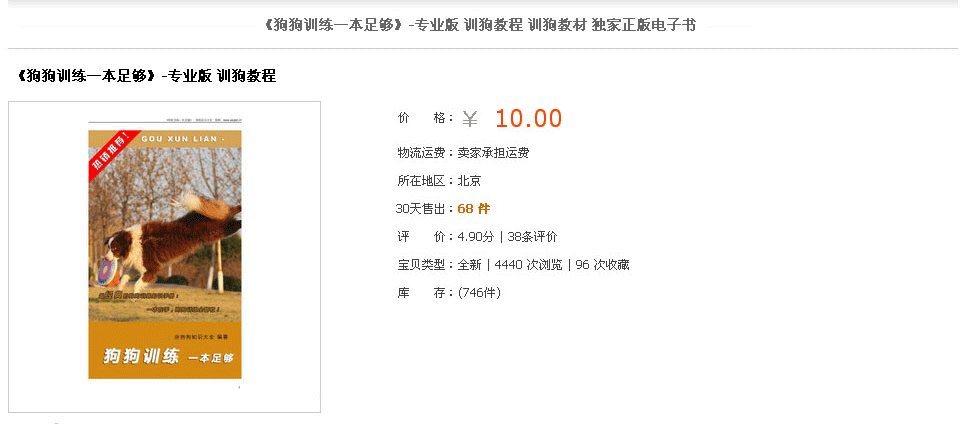Click the page header title 独家正版电子书
The image size is (969, 424).
[643, 25]
